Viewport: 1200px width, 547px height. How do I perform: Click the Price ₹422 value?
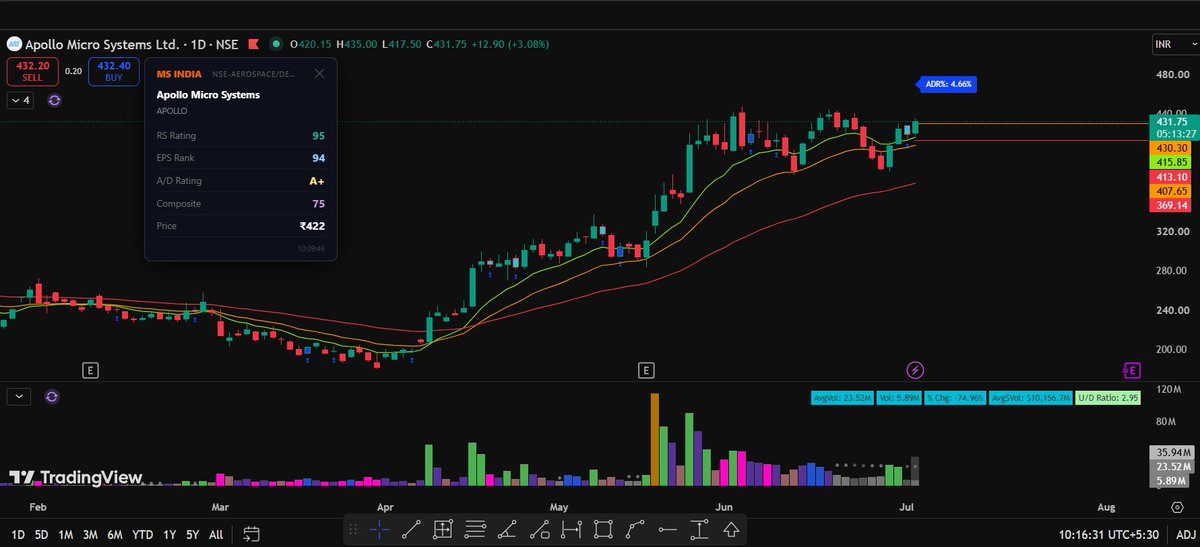tap(312, 226)
